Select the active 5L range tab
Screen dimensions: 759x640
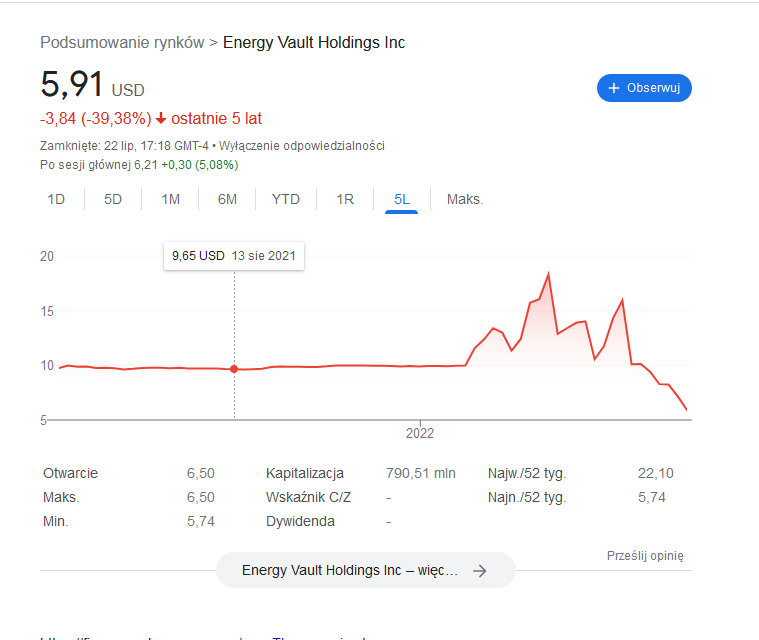[402, 199]
